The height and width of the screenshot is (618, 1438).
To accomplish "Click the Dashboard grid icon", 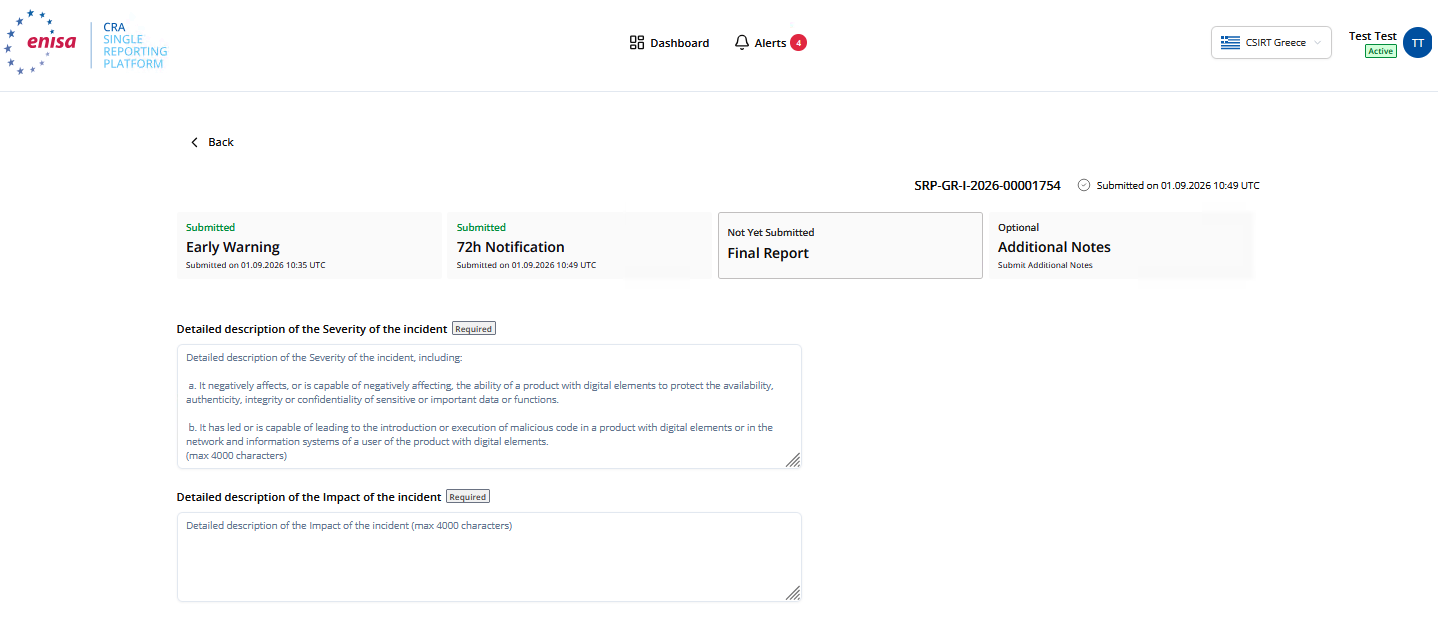I will point(637,43).
